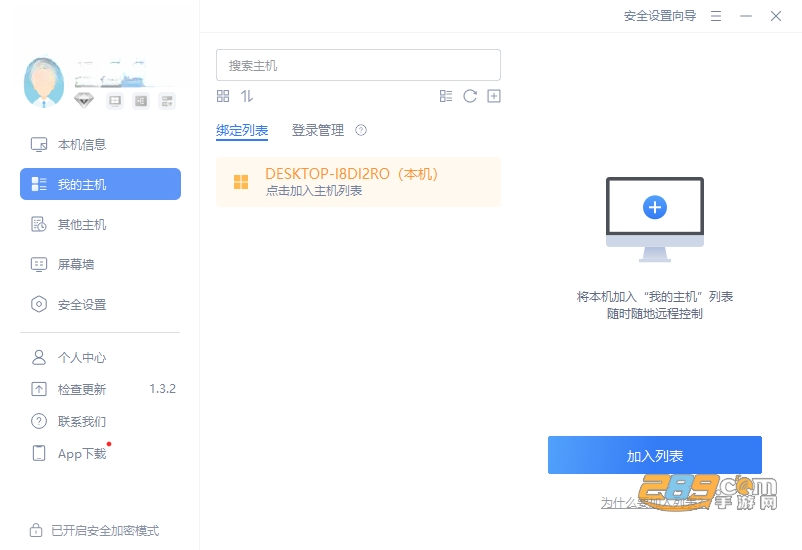
Task: Open the hamburger menu in title bar
Action: coord(716,16)
